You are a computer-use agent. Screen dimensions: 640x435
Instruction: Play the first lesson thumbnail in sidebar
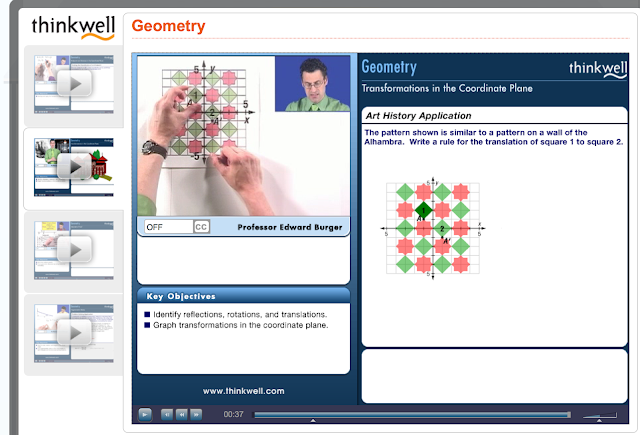[74, 84]
